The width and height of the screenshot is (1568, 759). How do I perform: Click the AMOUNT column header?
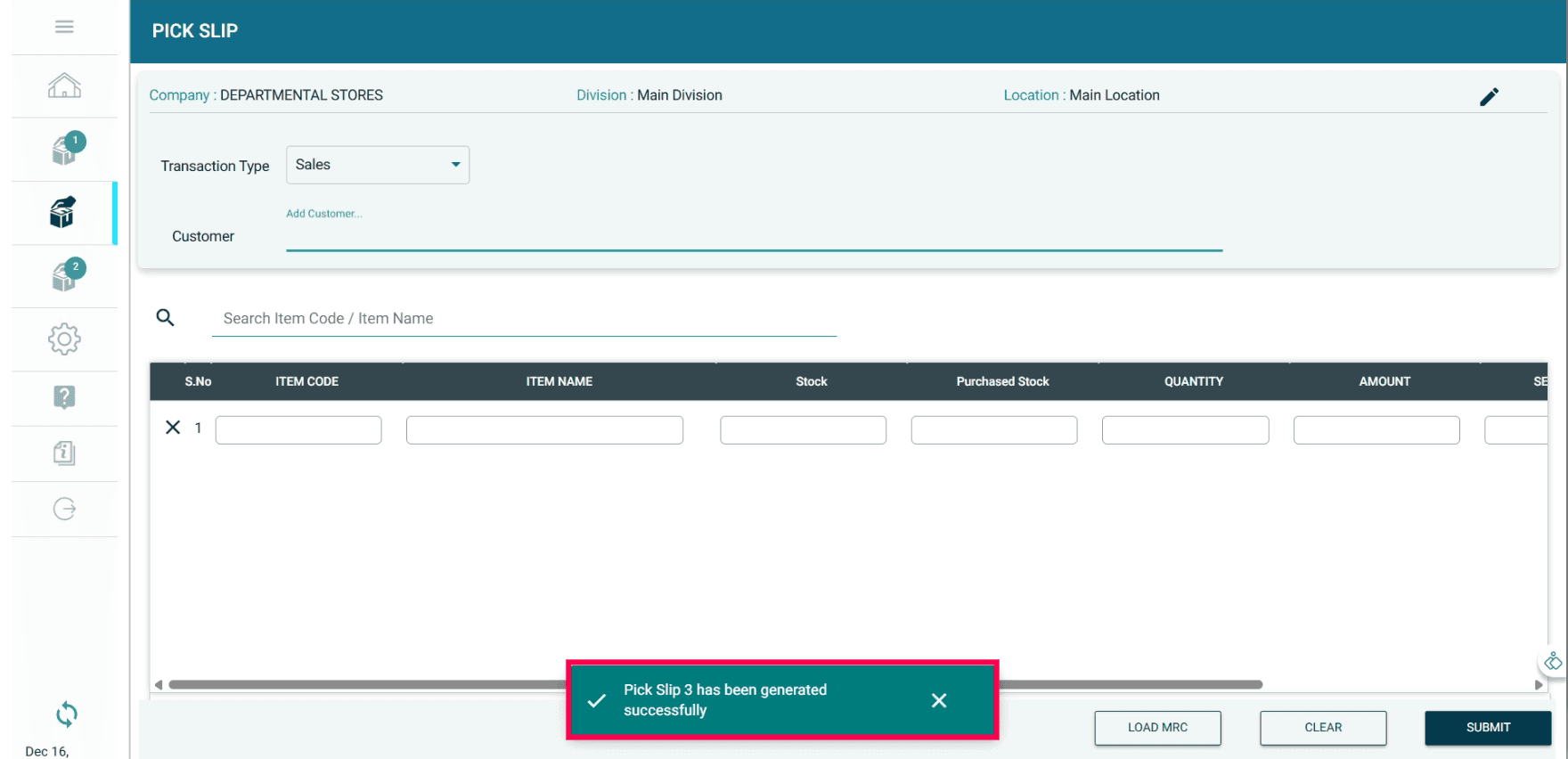[1384, 381]
